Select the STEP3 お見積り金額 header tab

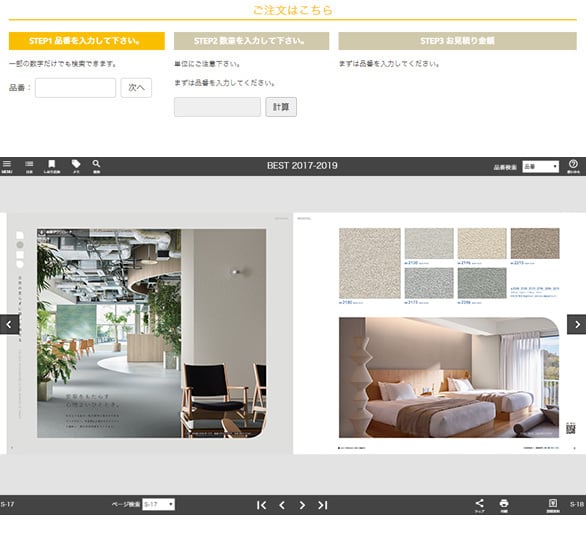457,41
